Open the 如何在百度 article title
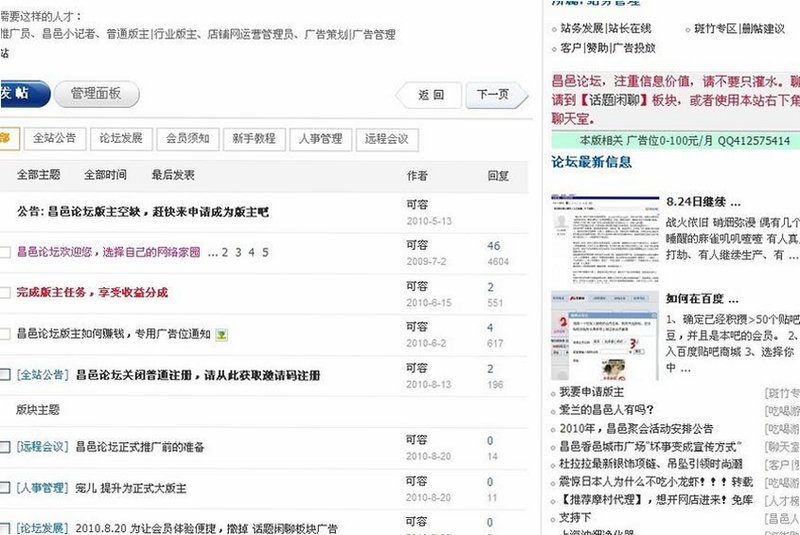Viewport: 800px width, 535px height. coord(702,298)
